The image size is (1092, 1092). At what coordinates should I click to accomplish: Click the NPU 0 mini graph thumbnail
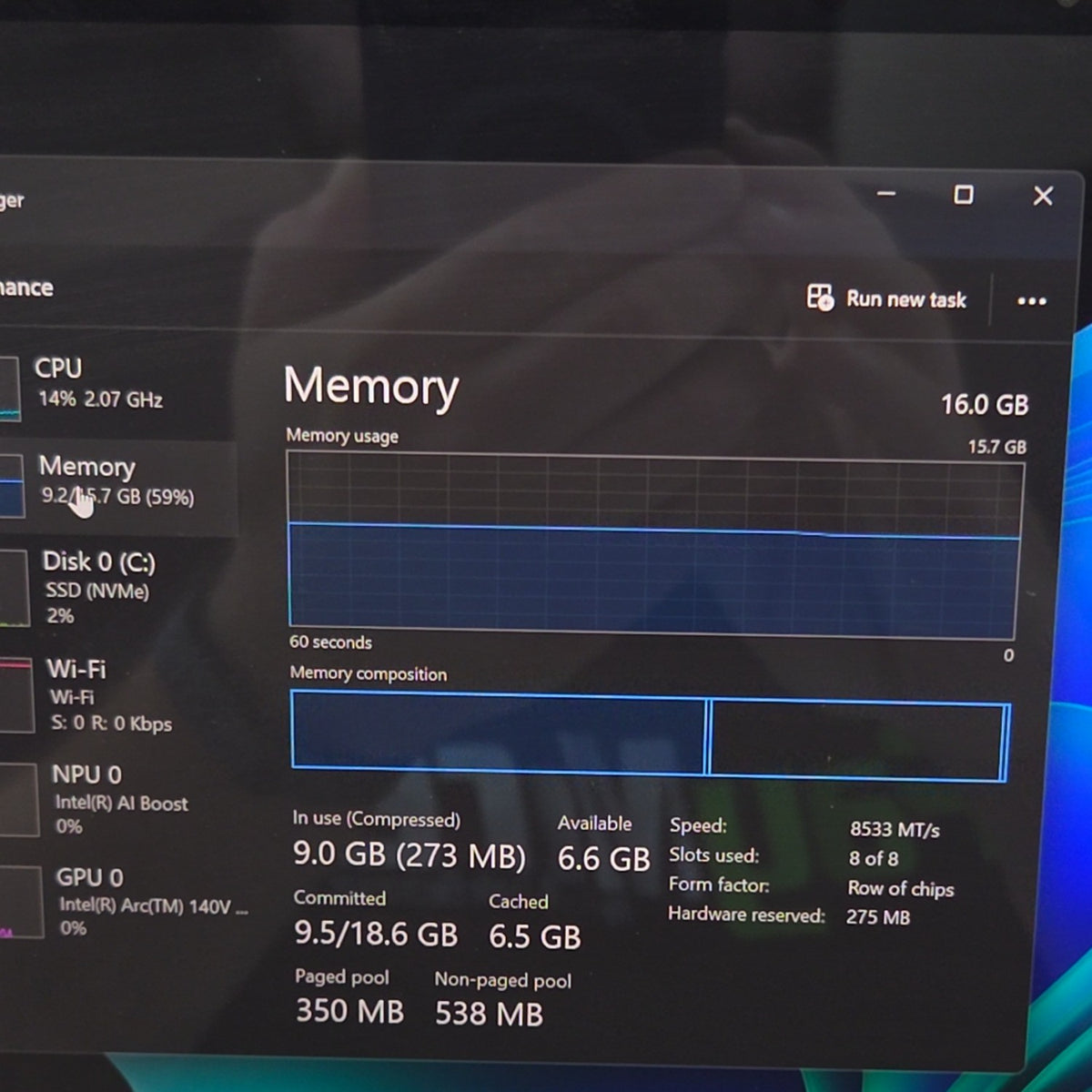19,800
